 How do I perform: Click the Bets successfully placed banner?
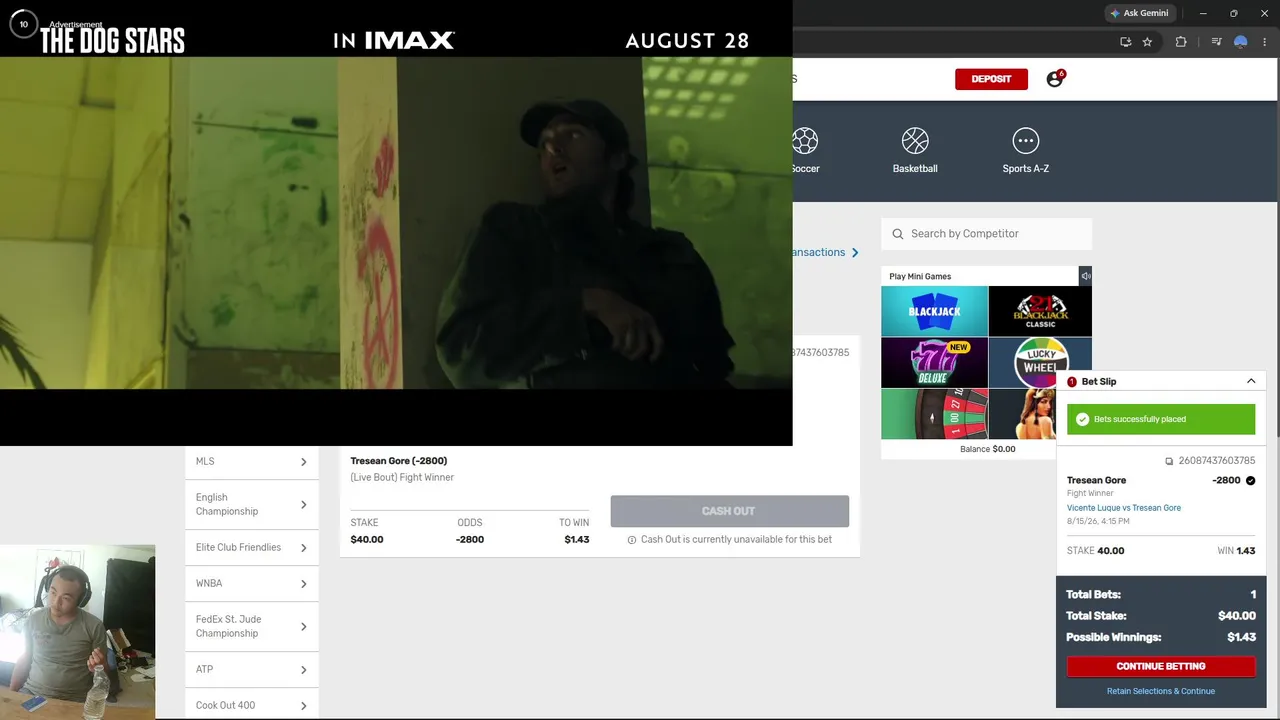(1161, 419)
